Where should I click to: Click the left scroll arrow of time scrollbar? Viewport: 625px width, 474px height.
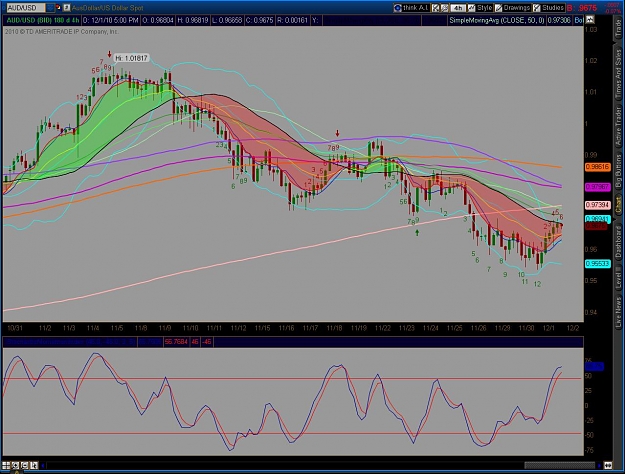pyautogui.click(x=43, y=465)
